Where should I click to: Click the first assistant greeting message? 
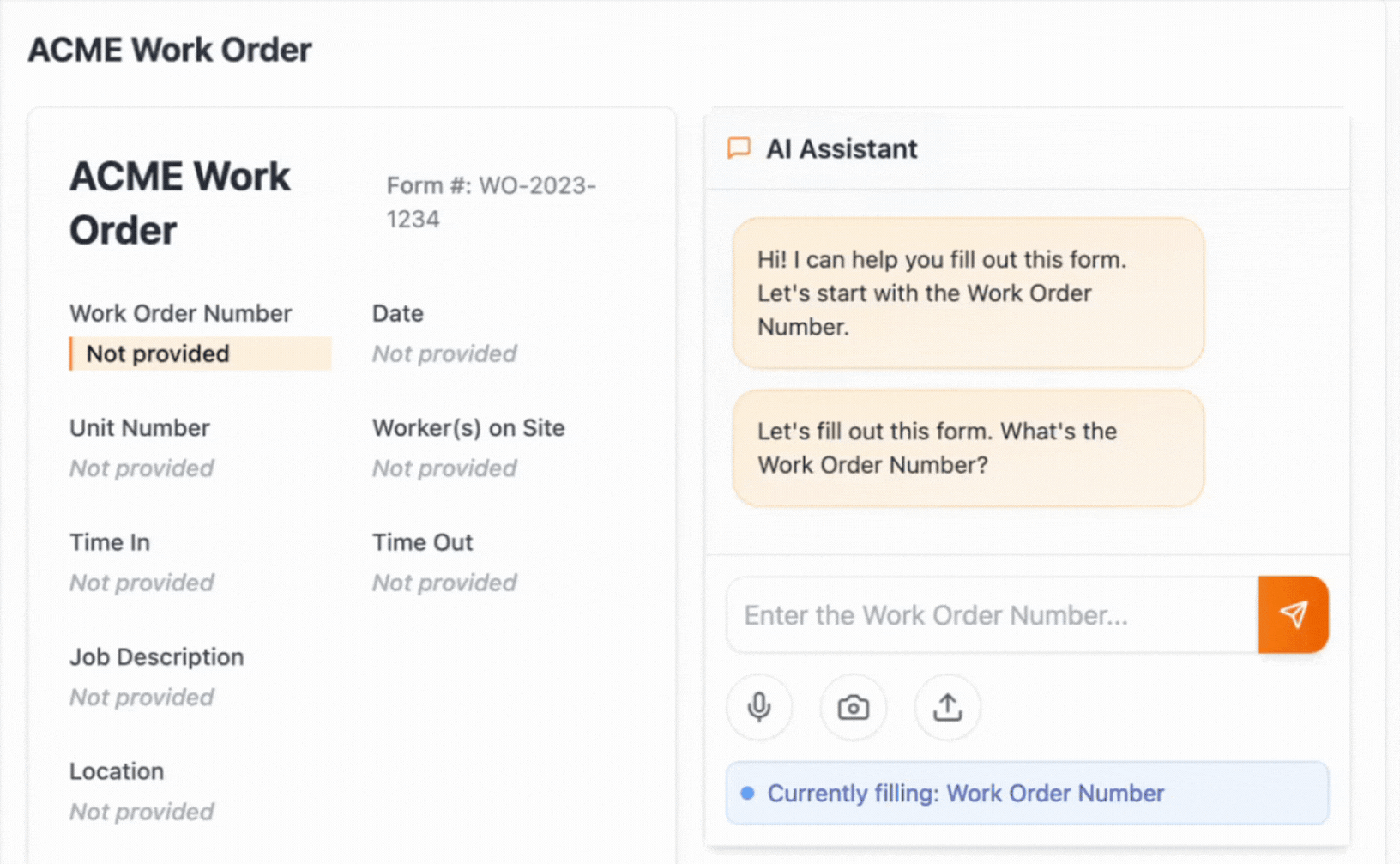[x=968, y=293]
